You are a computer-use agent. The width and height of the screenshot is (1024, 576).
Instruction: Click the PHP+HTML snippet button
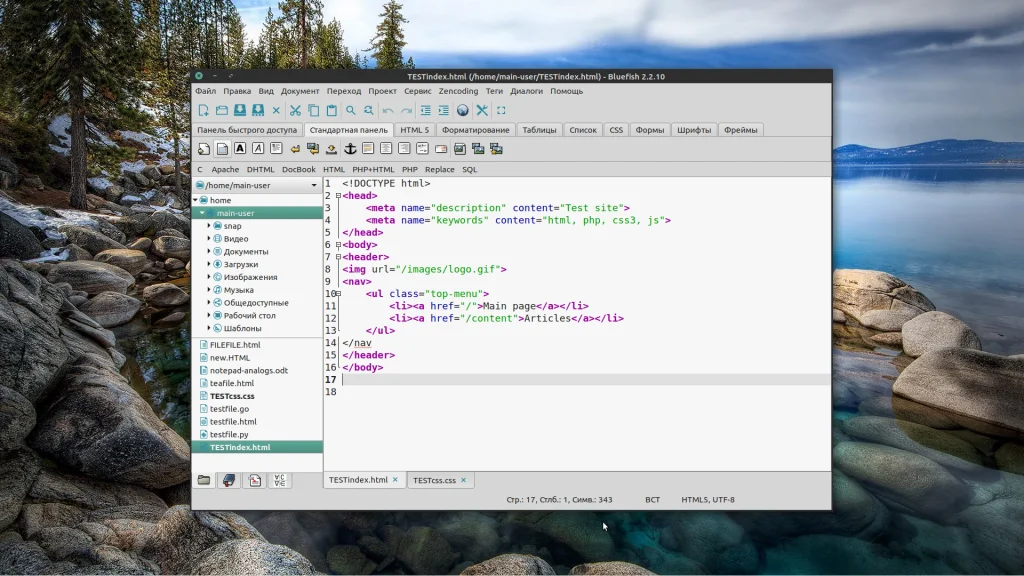pos(373,170)
